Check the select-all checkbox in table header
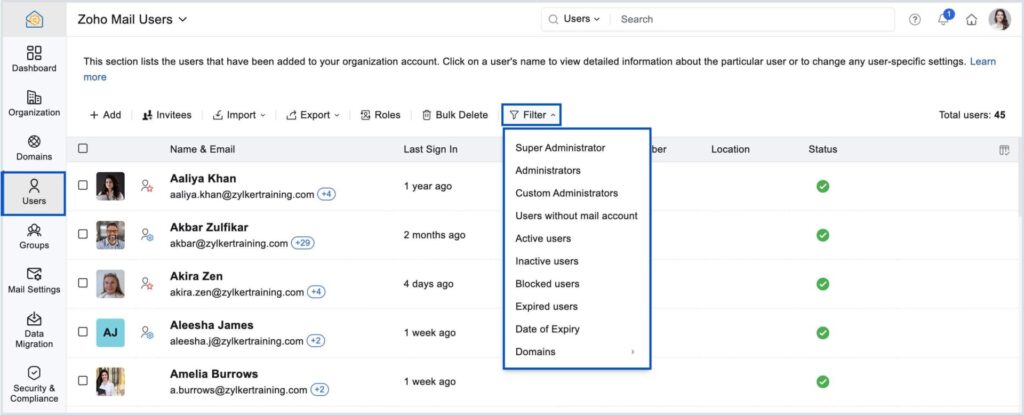Viewport: 1024px width, 415px height. [83, 149]
